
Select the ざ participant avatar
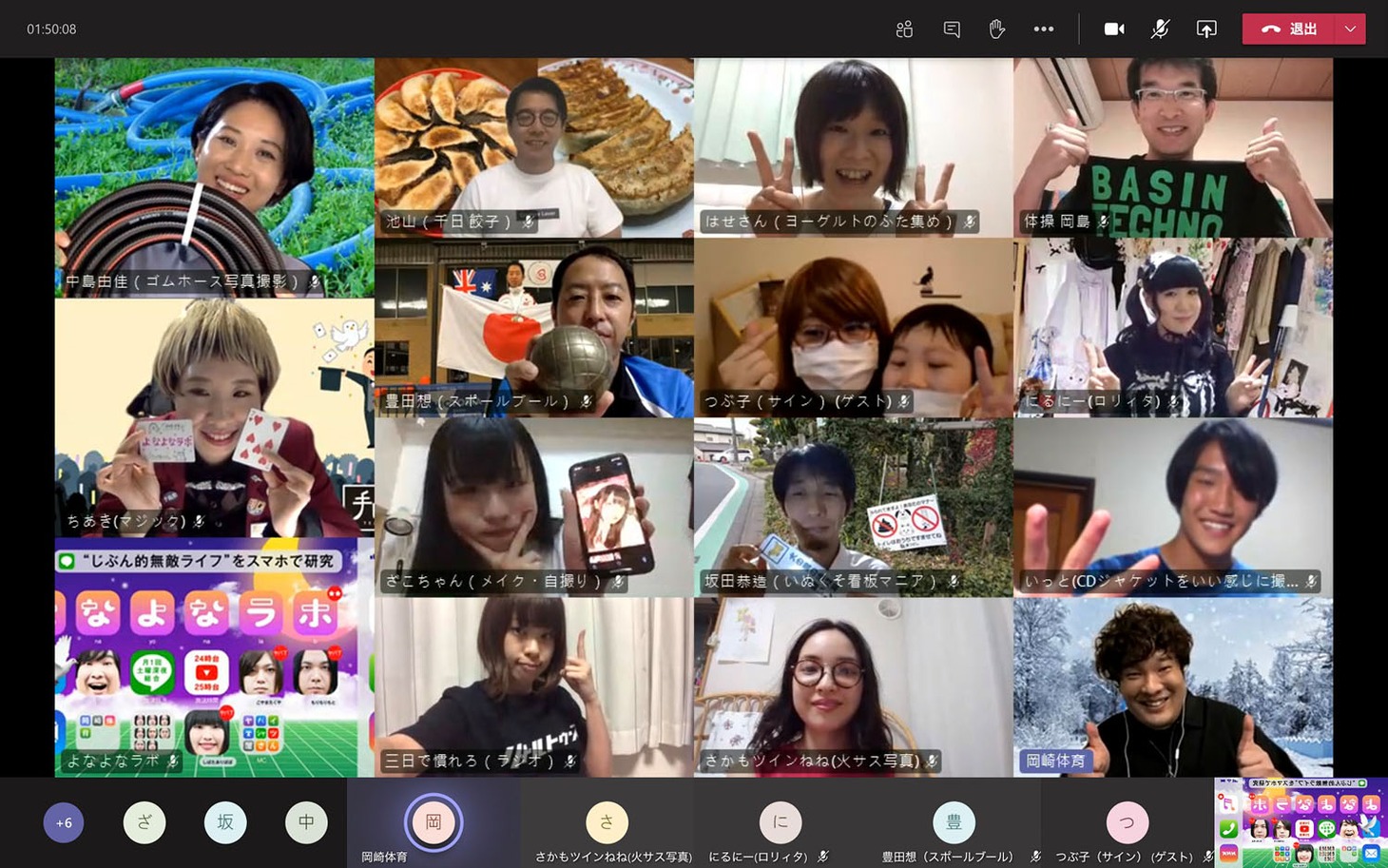(145, 822)
